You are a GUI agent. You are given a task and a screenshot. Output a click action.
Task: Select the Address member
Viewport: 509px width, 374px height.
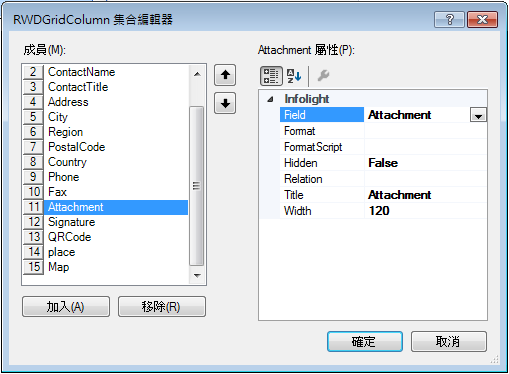[x=105, y=102]
